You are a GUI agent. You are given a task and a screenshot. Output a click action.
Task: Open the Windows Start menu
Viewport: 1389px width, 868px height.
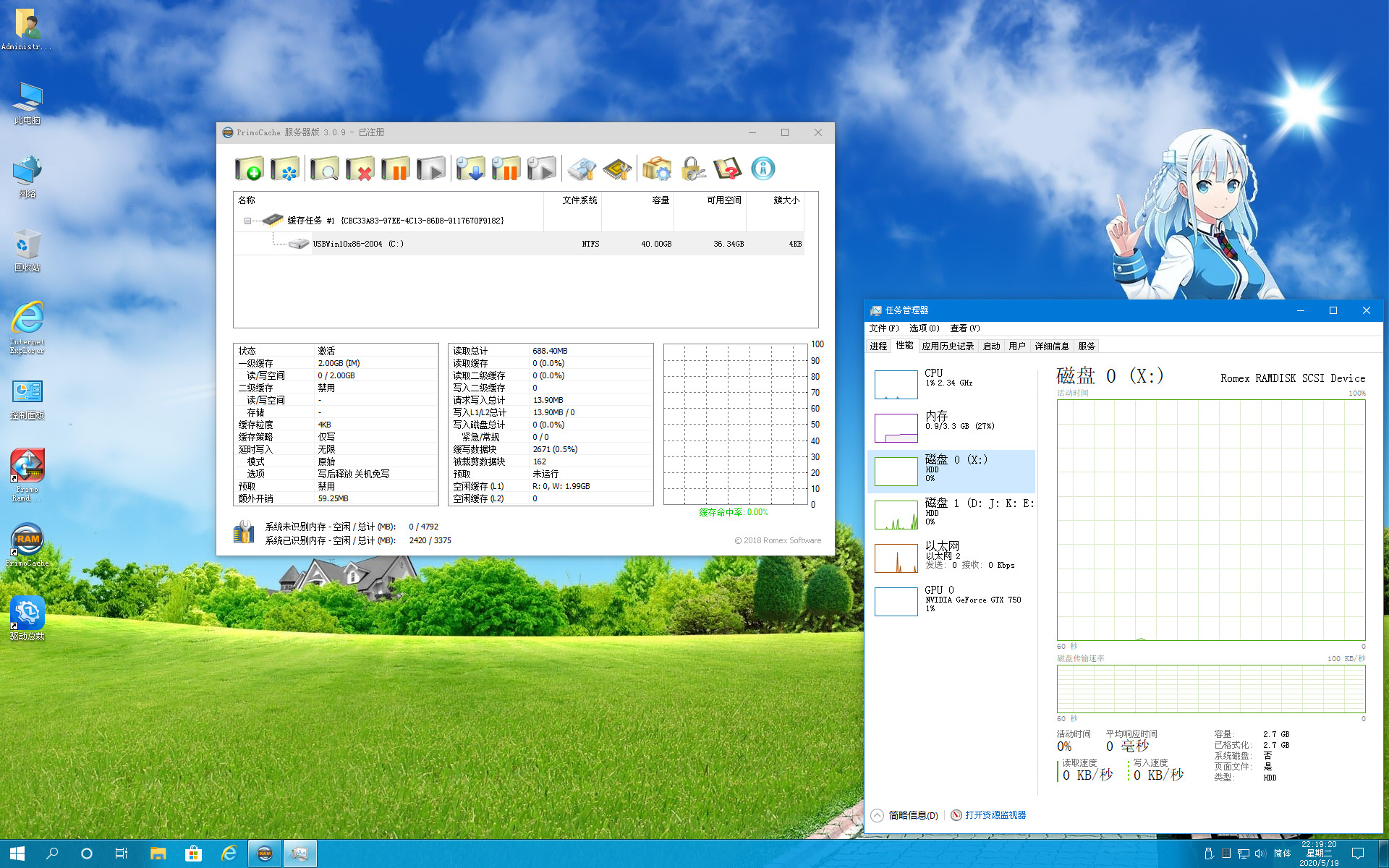tap(17, 854)
